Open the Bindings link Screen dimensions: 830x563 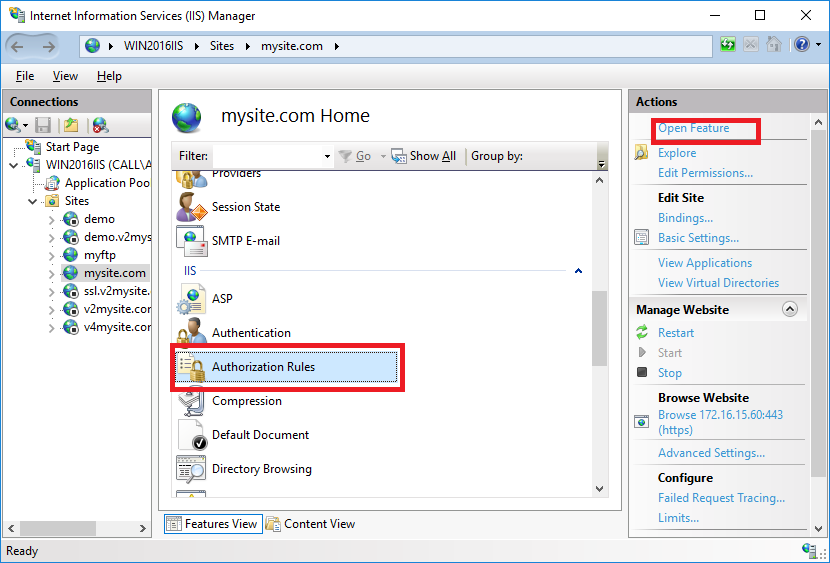click(685, 218)
